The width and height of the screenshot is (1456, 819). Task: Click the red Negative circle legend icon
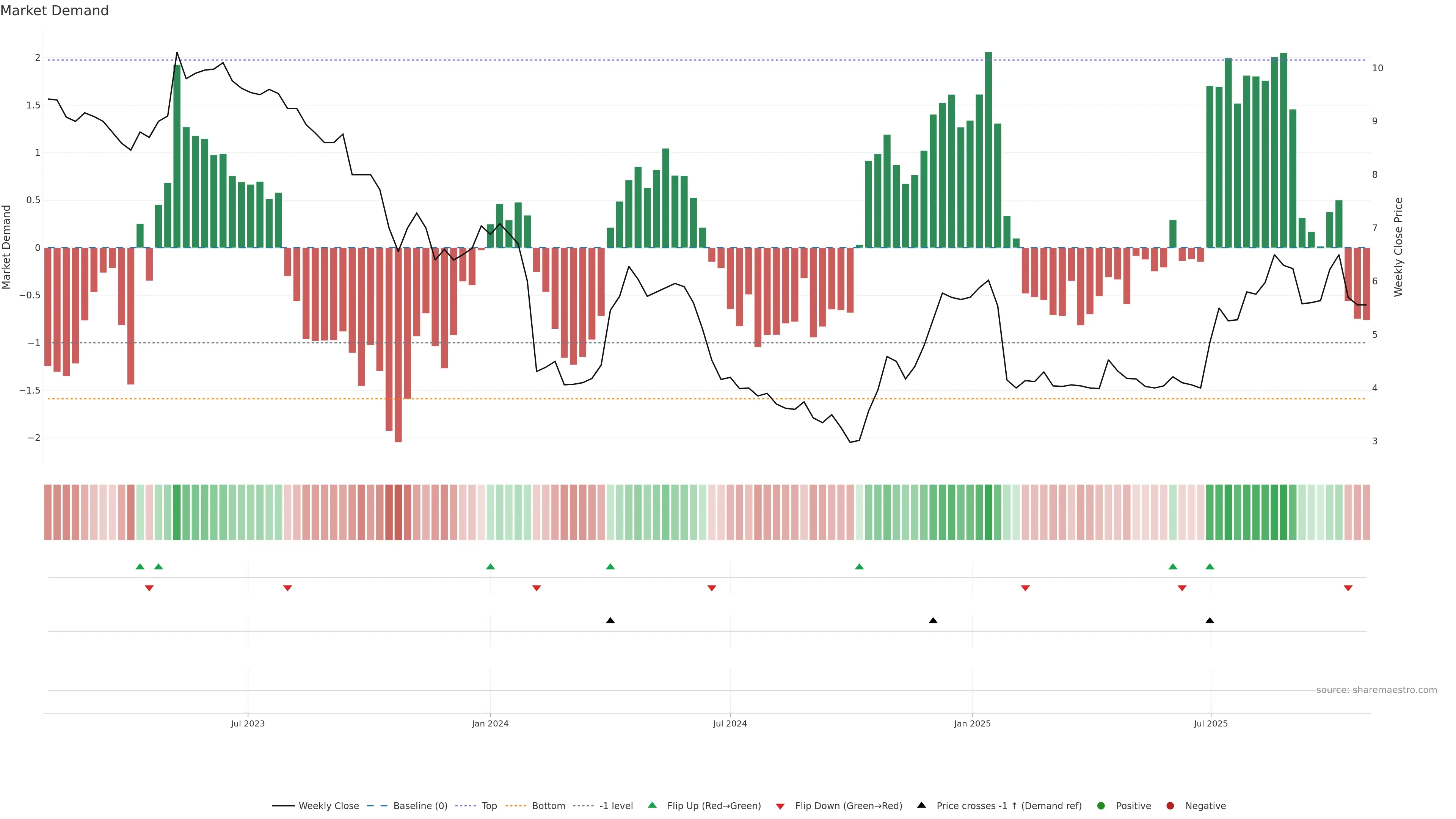(x=1170, y=805)
